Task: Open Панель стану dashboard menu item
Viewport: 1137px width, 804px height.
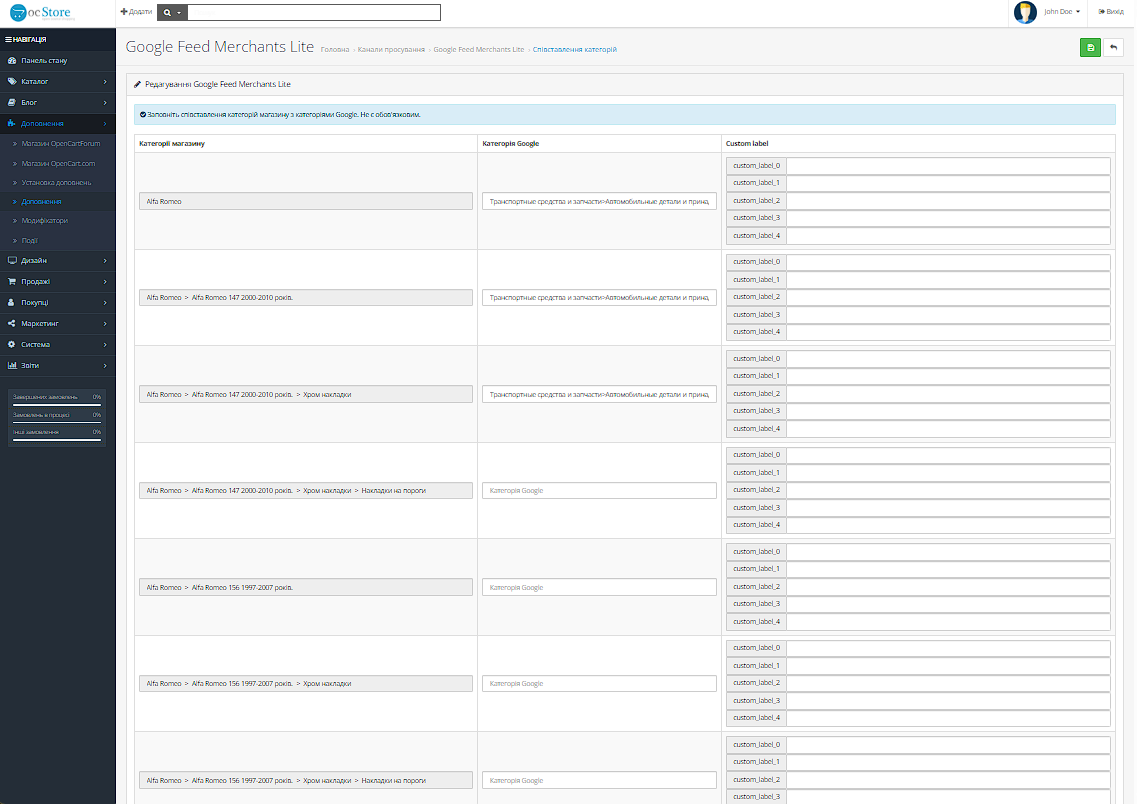Action: point(58,61)
